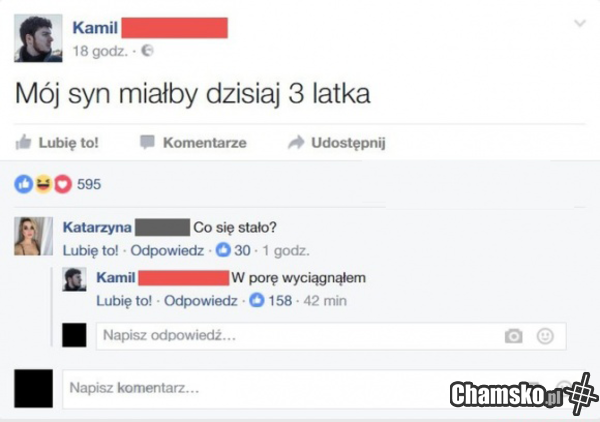Click the Napisz odpowiedź reply field
This screenshot has width=600, height=422.
point(331,336)
